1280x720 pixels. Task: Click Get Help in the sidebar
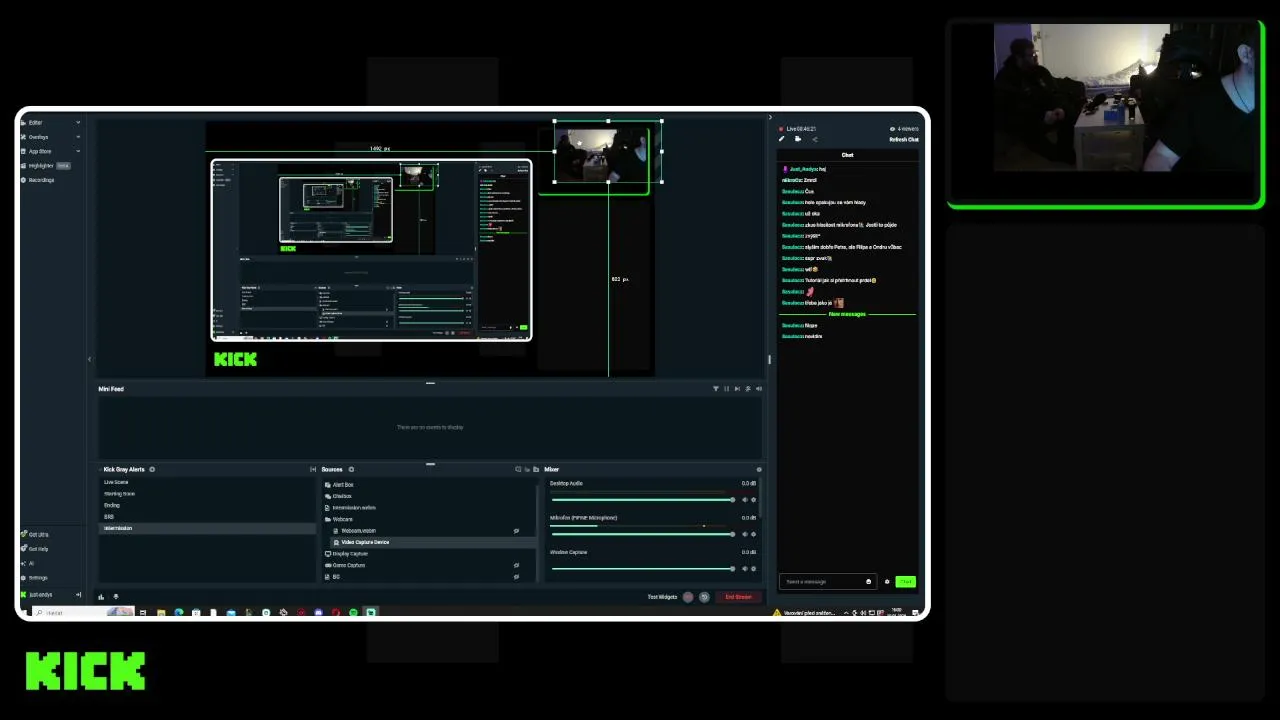38,549
